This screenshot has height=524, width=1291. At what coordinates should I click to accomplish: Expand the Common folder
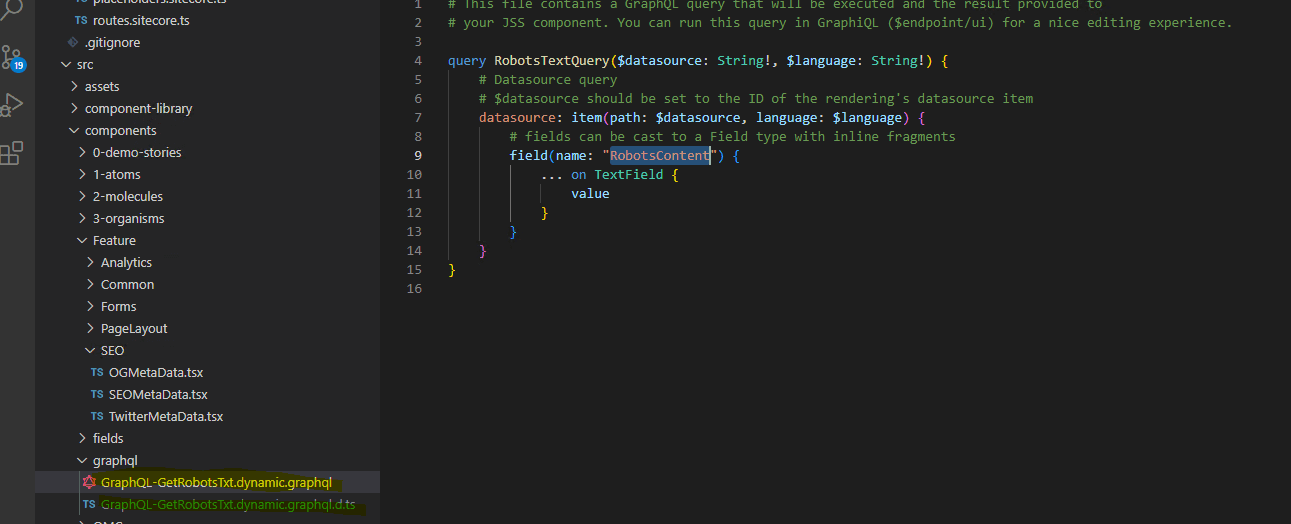click(x=90, y=284)
